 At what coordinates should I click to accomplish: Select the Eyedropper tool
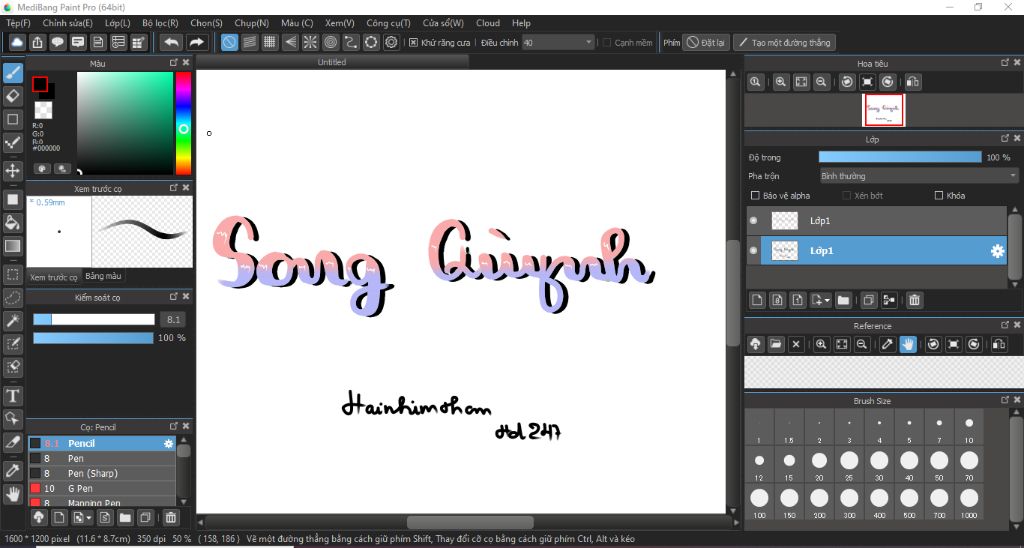tap(12, 470)
